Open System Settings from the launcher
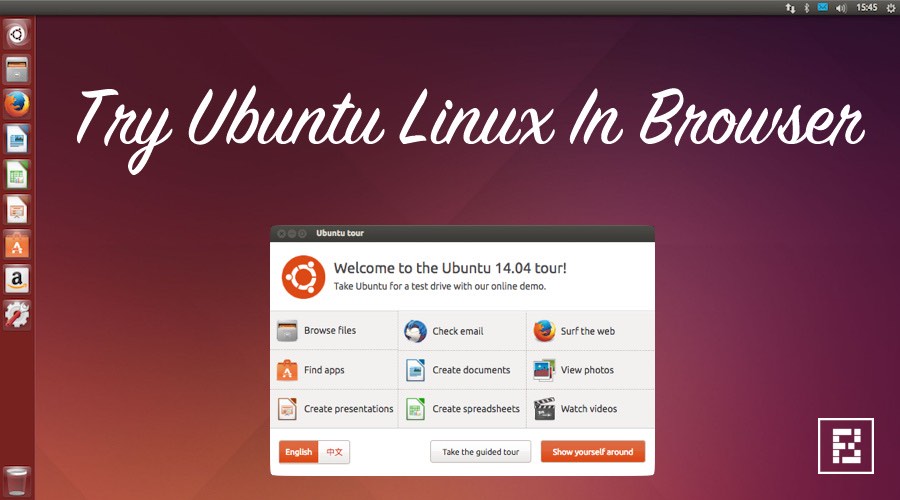Viewport: 900px width, 500px height. pos(17,315)
